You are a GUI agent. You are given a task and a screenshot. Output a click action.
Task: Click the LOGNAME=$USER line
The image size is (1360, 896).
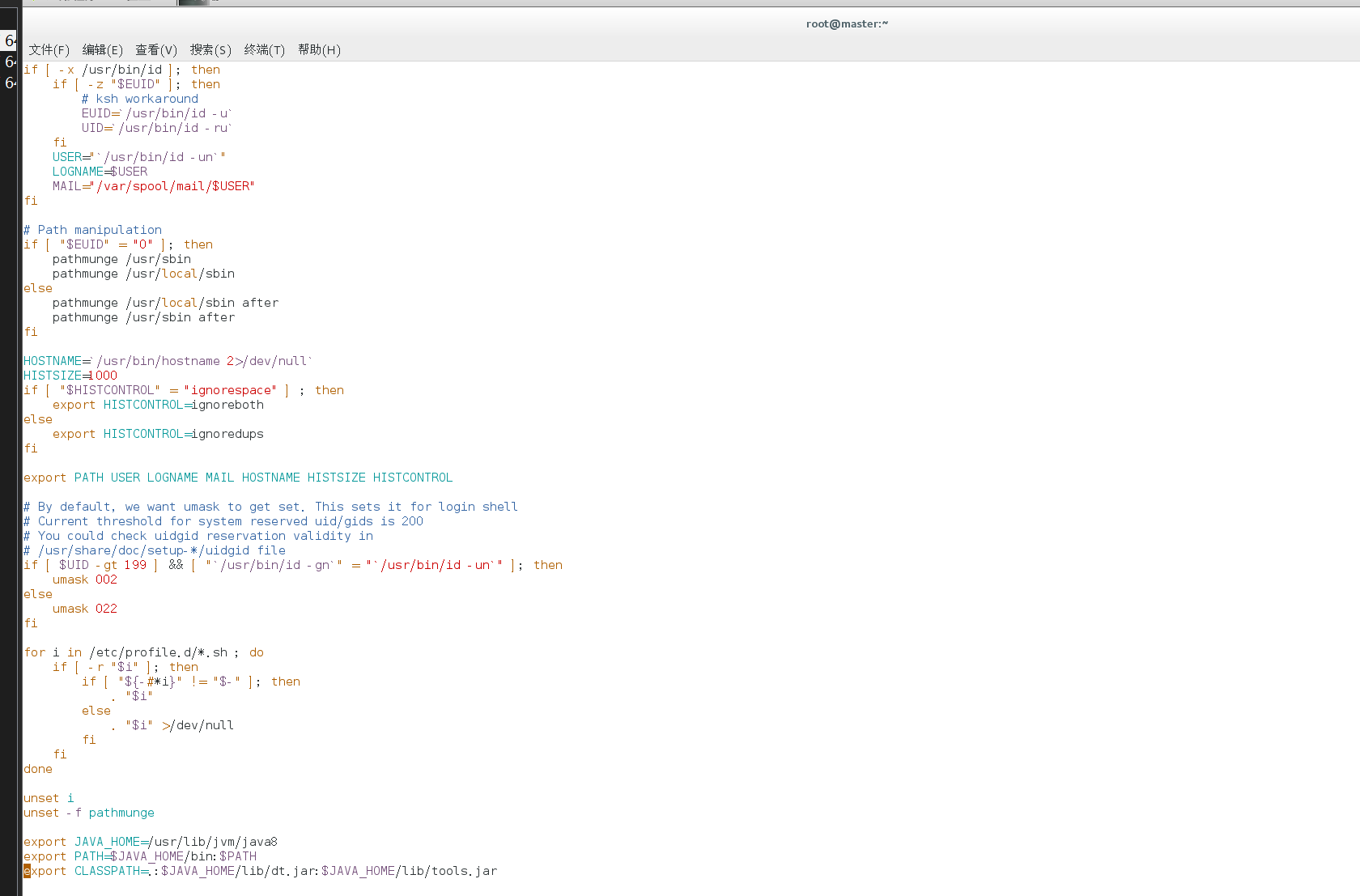[100, 172]
